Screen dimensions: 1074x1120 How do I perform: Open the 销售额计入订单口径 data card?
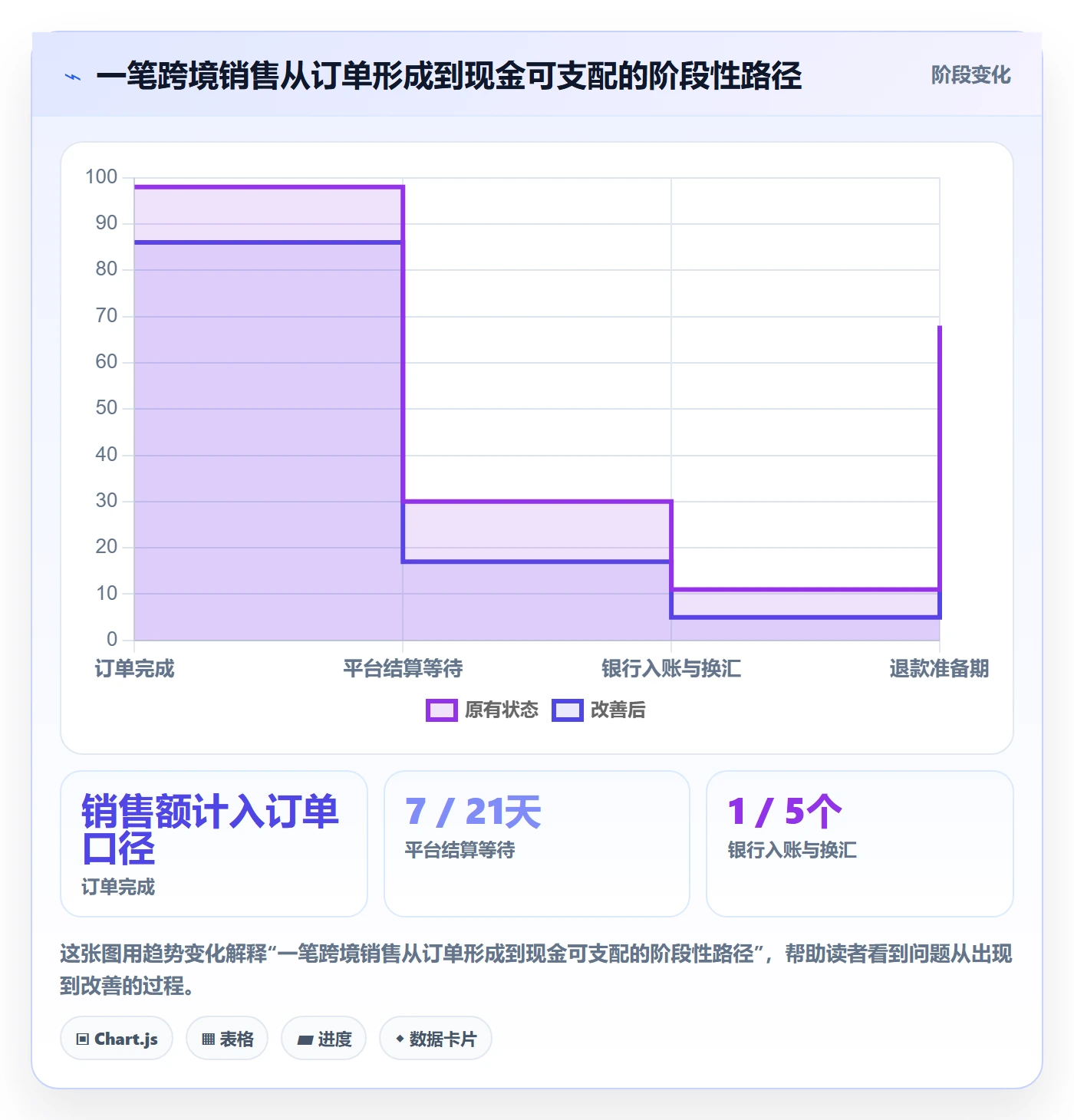pyautogui.click(x=214, y=844)
